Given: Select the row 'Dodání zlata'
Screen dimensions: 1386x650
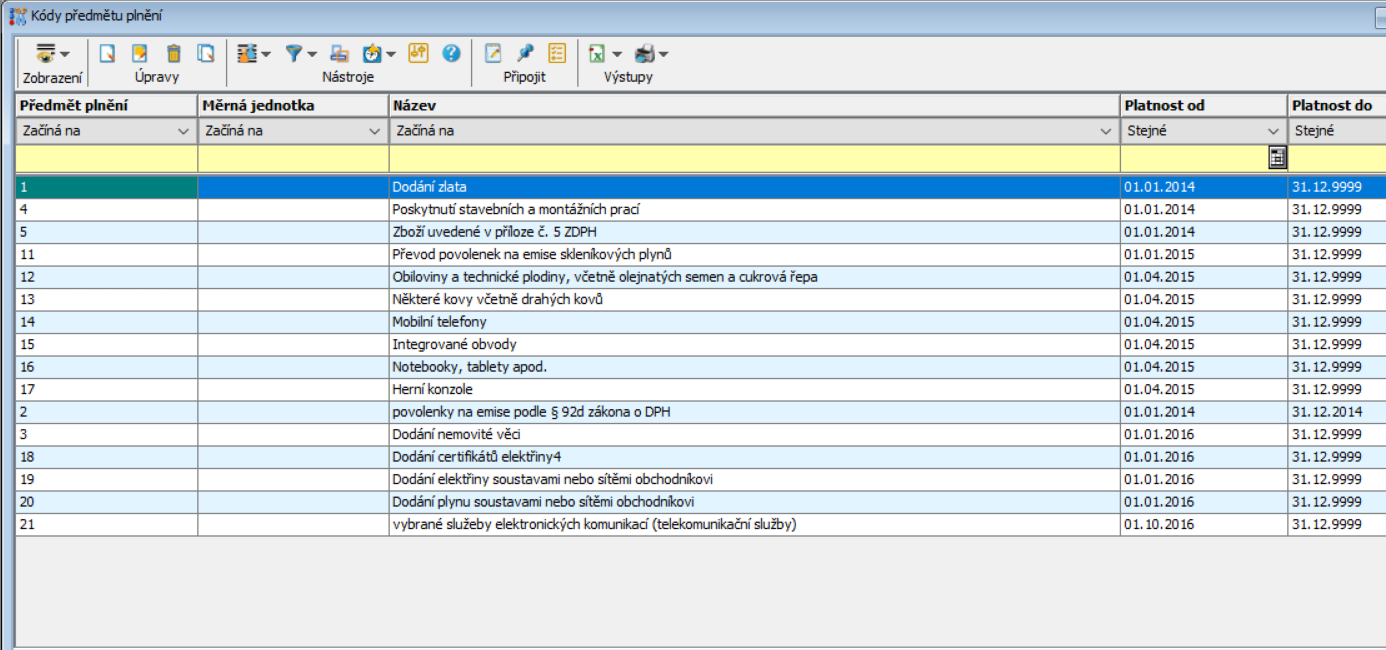Looking at the screenshot, I should (700, 187).
